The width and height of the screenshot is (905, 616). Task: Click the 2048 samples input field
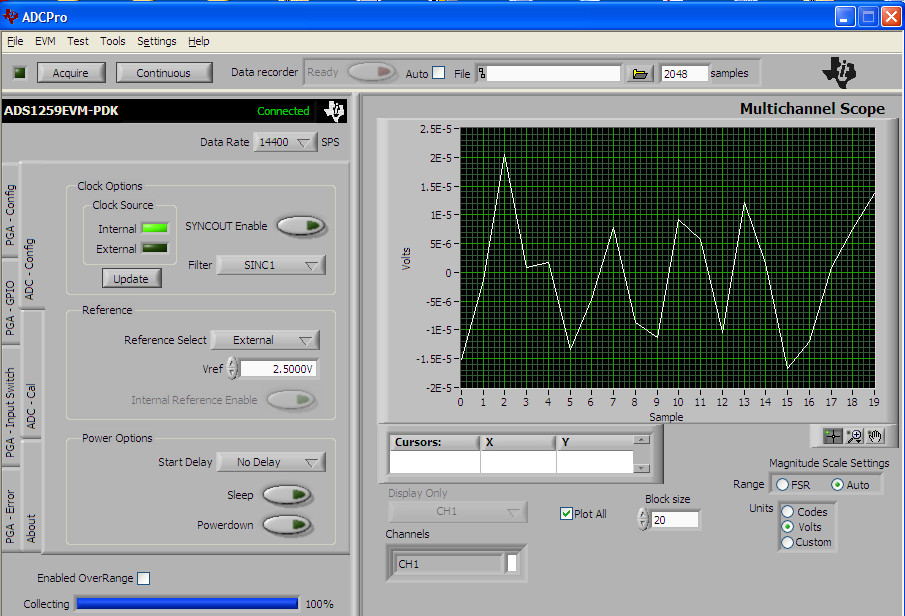point(684,73)
